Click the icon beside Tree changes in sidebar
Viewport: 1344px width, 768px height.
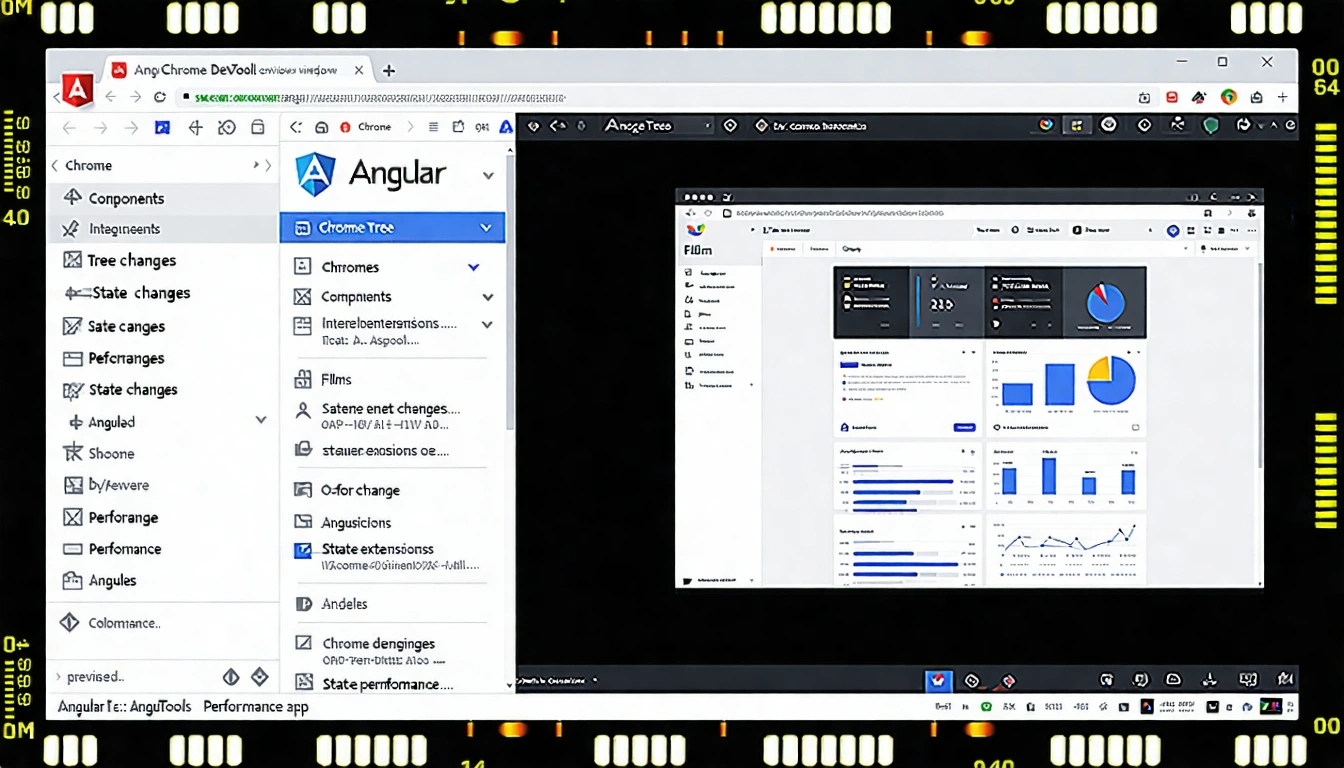72,260
